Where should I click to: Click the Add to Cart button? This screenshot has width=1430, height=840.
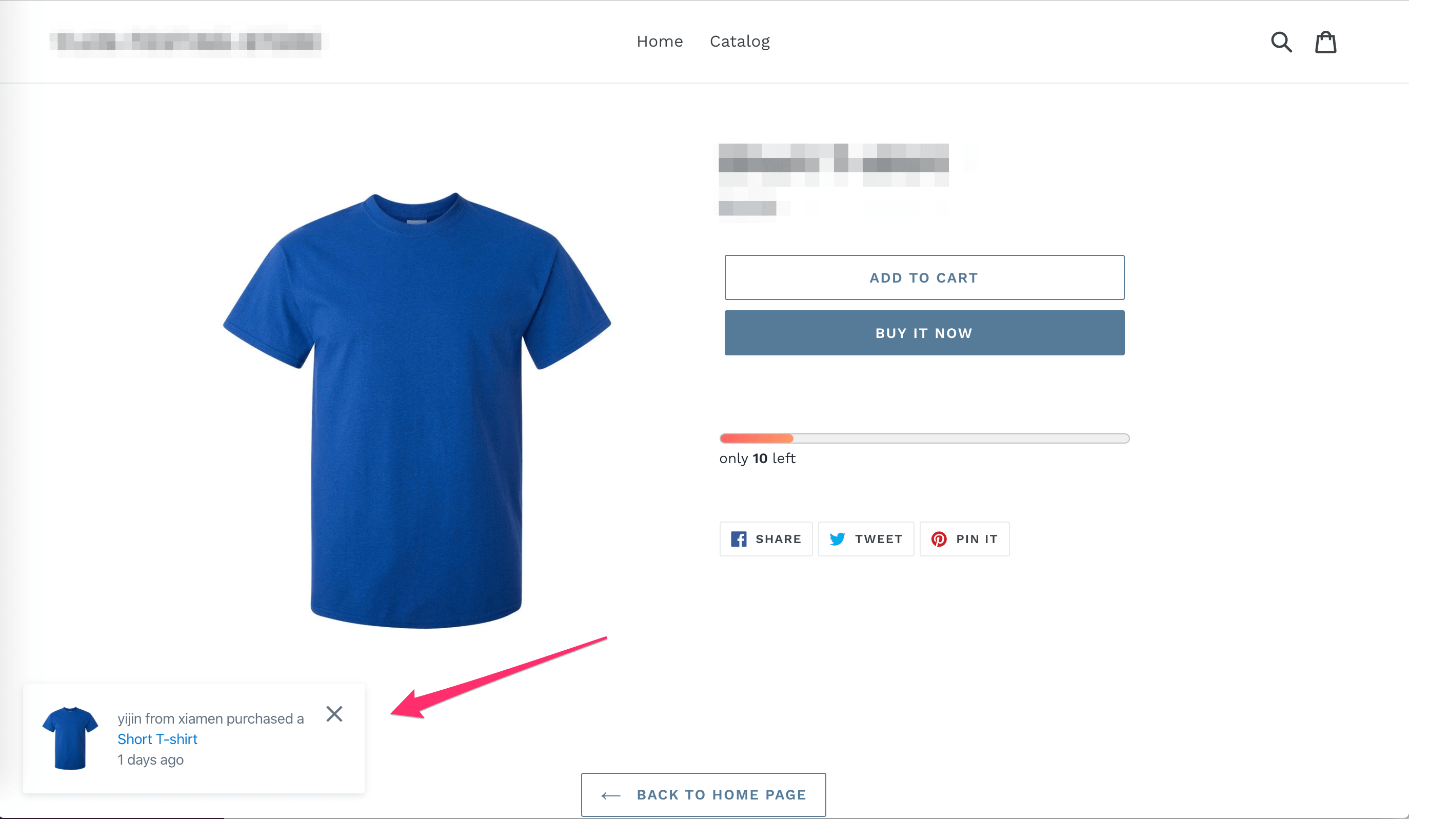tap(924, 277)
